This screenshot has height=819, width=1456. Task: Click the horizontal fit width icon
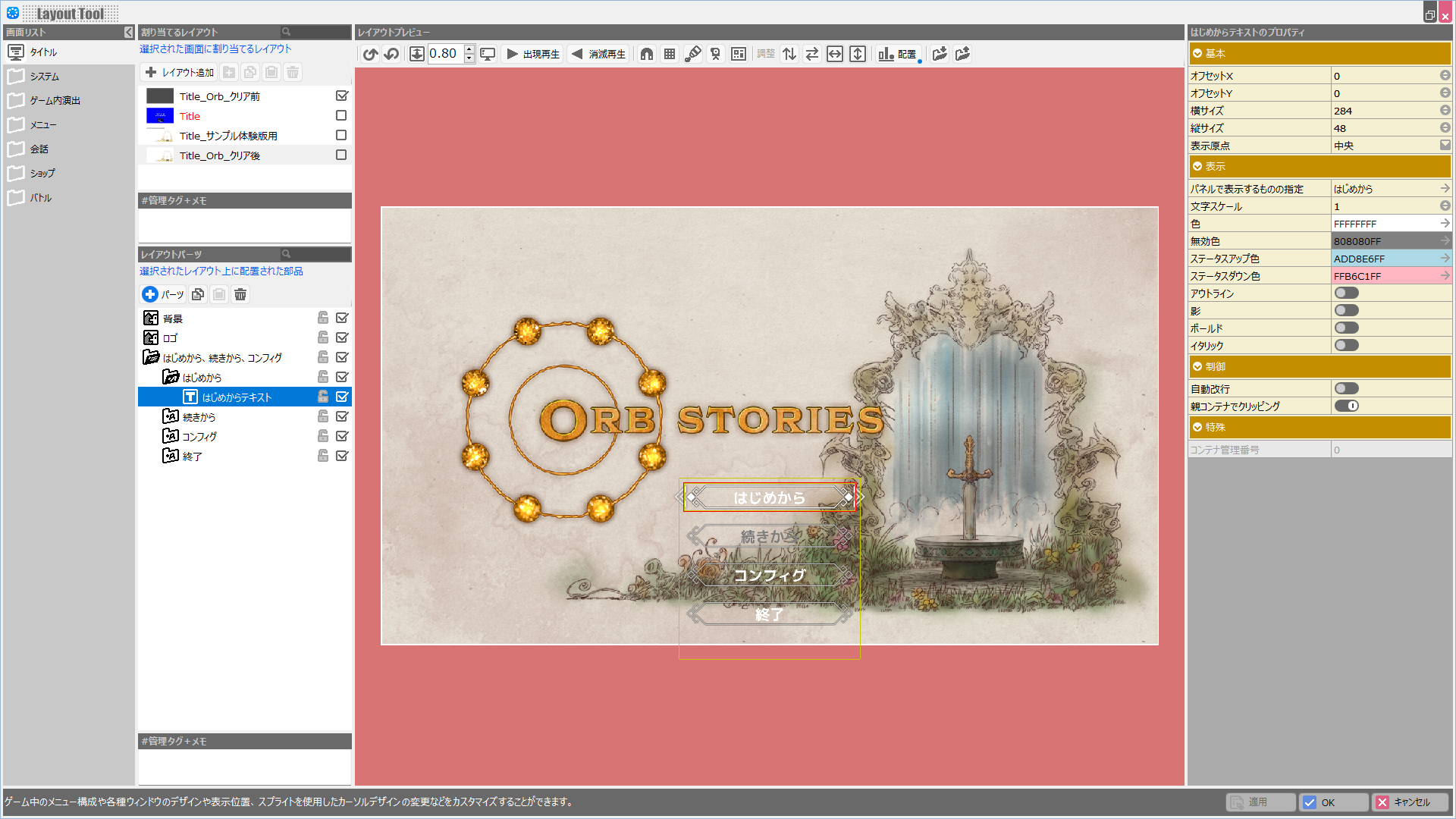pyautogui.click(x=834, y=54)
